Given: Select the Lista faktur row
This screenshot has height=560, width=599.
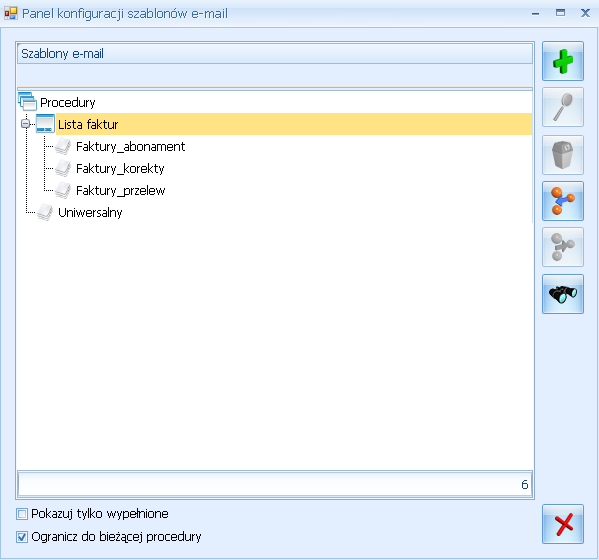Looking at the screenshot, I should coord(294,124).
